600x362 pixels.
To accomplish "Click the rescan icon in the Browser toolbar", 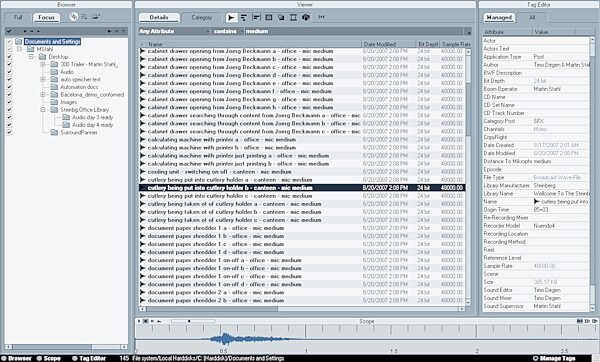I will click(x=85, y=17).
